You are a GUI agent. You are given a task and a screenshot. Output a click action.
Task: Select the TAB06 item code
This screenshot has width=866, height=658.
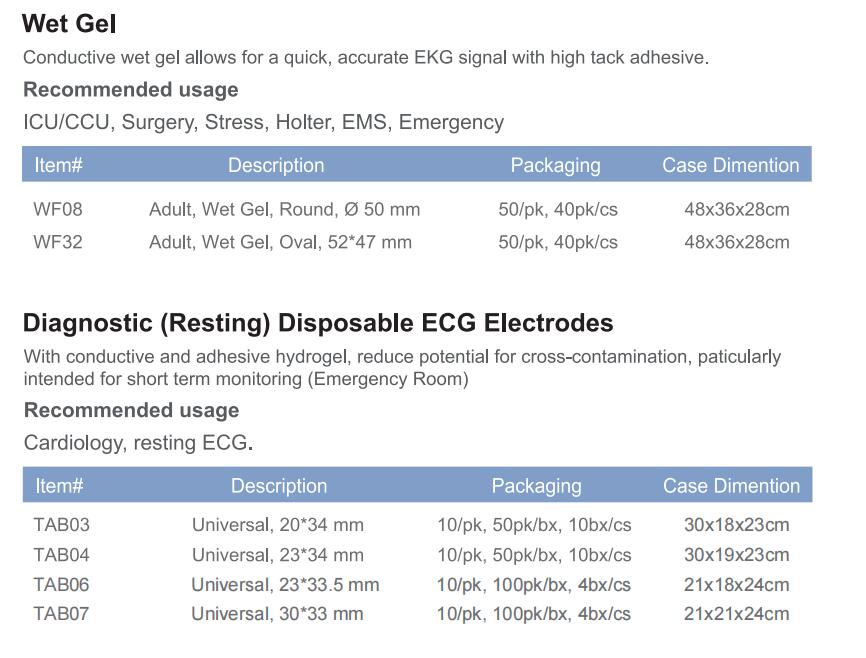coord(61,585)
